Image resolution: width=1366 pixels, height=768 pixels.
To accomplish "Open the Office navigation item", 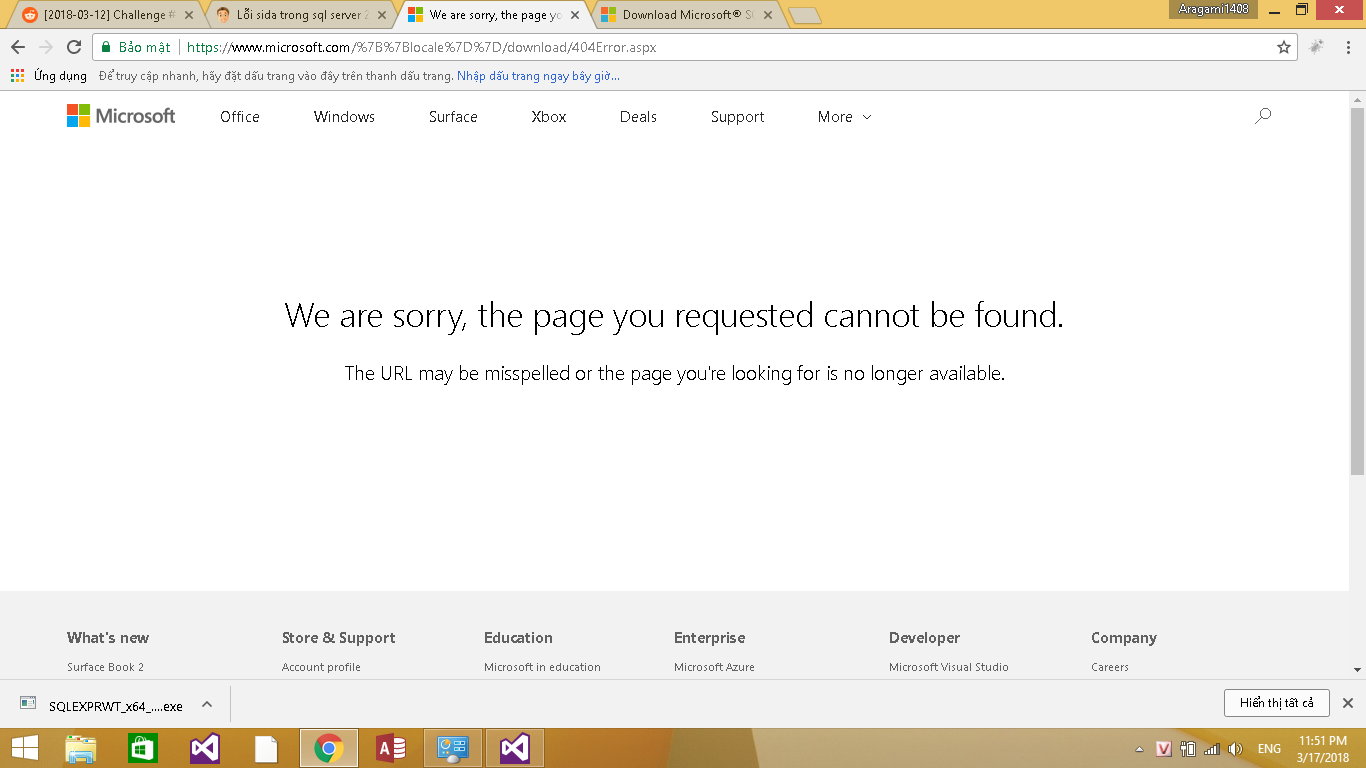I will click(240, 117).
